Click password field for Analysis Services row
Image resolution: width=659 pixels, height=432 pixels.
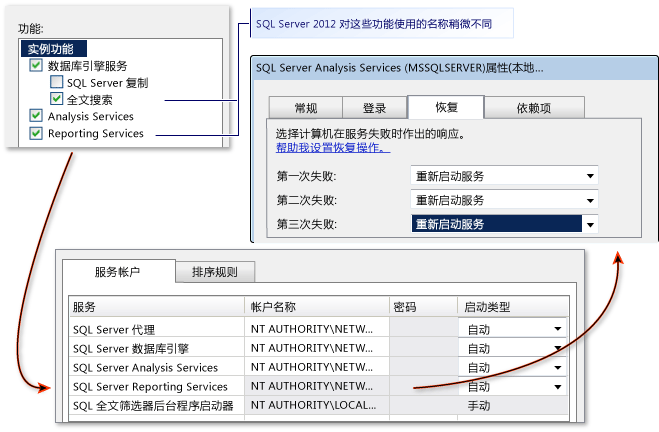coord(424,367)
